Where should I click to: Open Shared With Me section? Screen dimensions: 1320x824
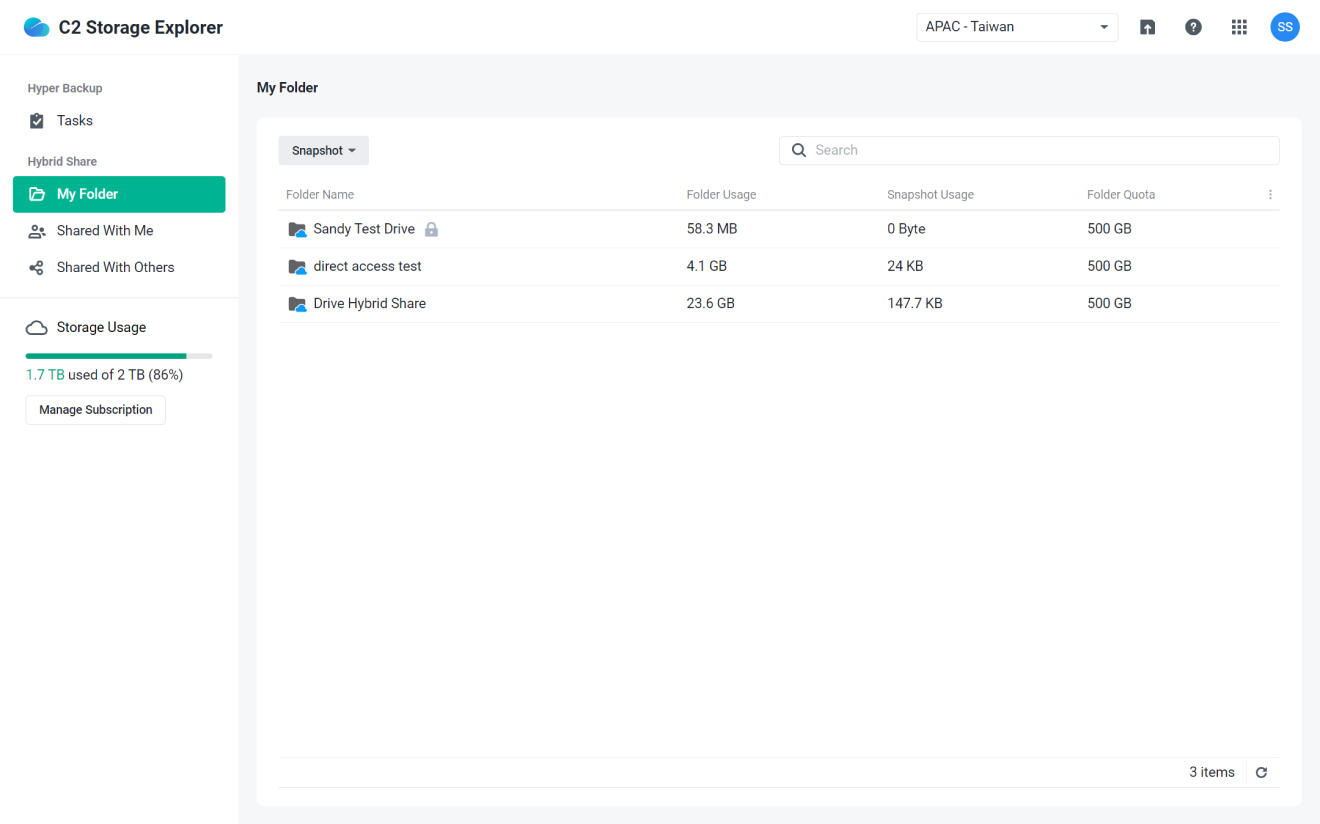(x=104, y=231)
